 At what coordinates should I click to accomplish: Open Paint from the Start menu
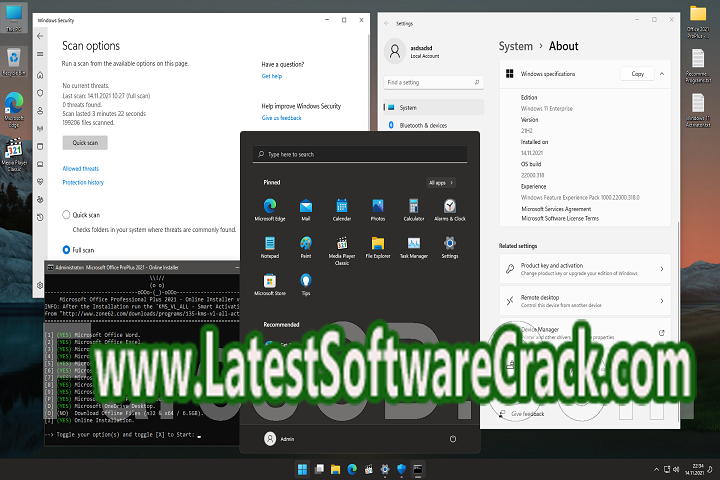click(306, 244)
